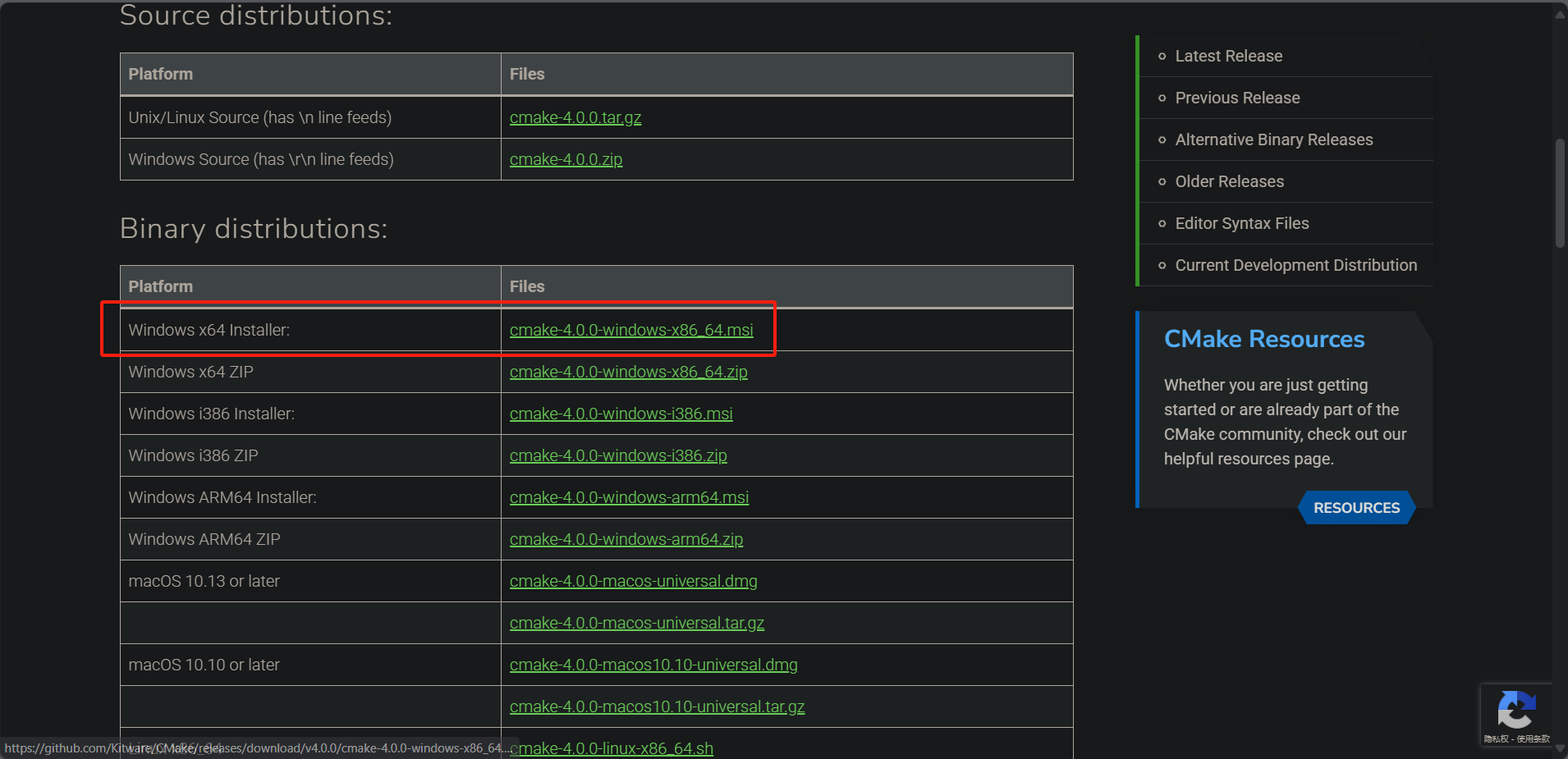Select 'macOS 10.13 or later' cell
1568x759 pixels.
pos(310,581)
